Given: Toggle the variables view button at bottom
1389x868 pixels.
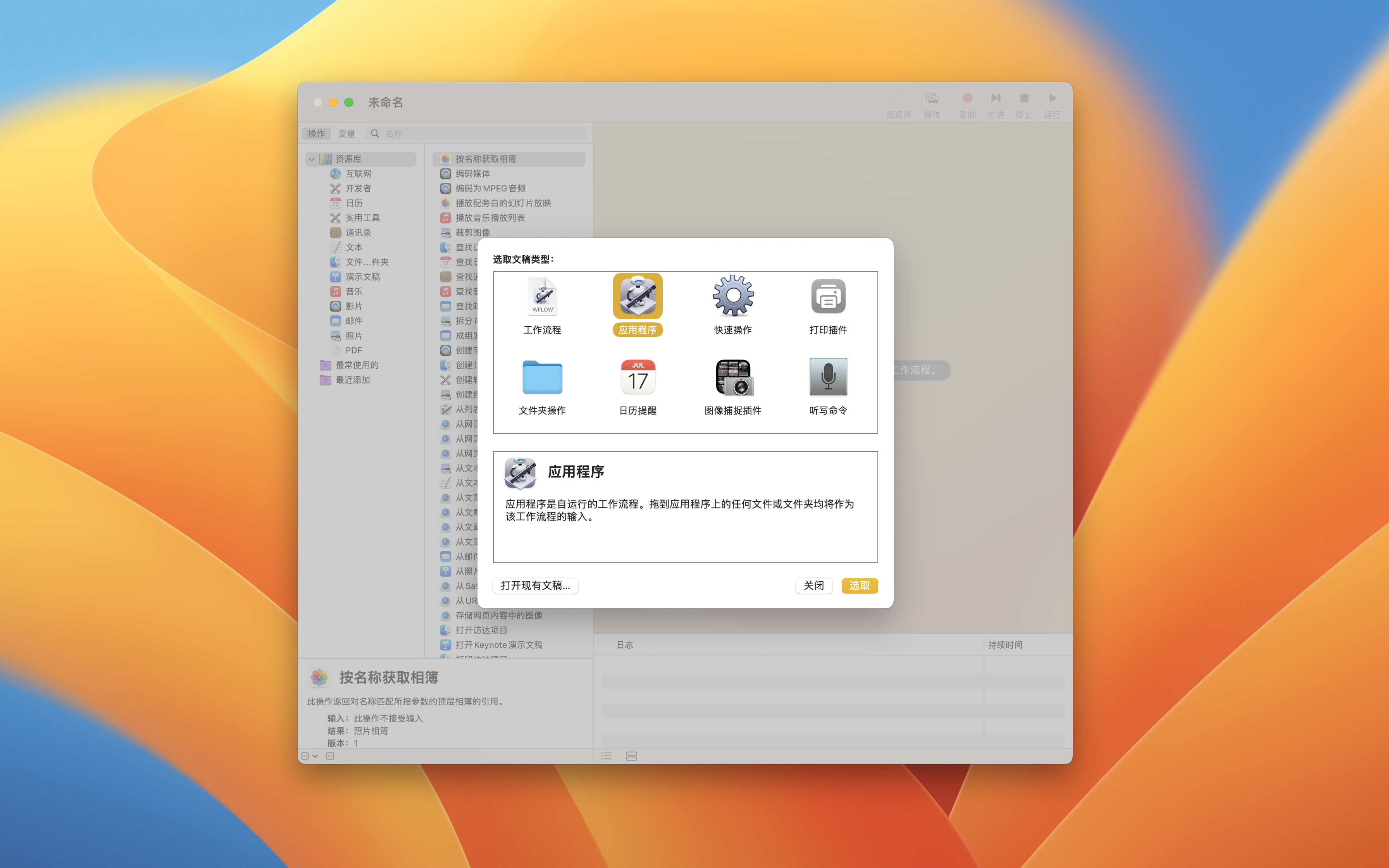Looking at the screenshot, I should tap(631, 756).
